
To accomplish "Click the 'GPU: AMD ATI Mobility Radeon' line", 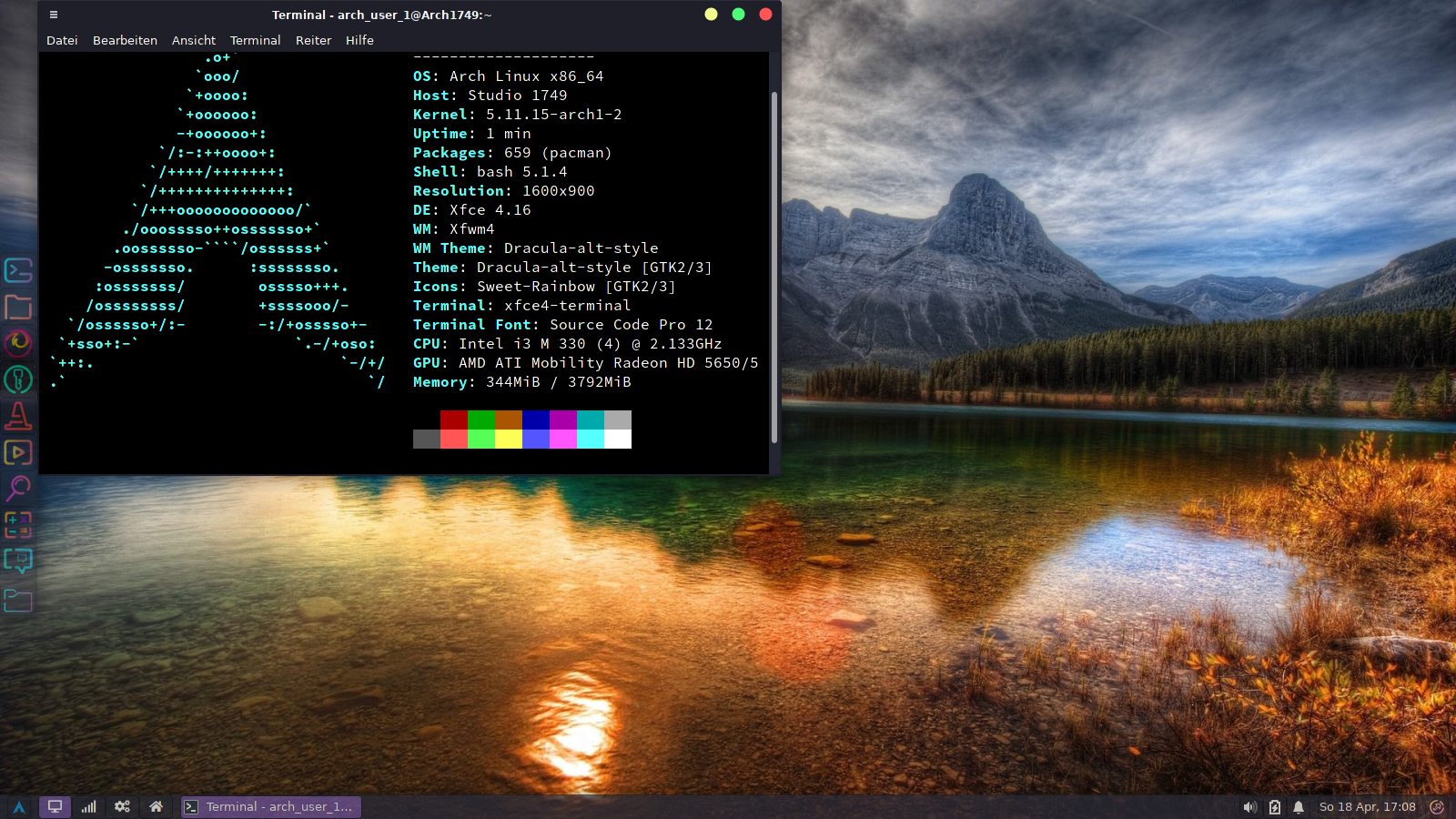I will [x=585, y=363].
